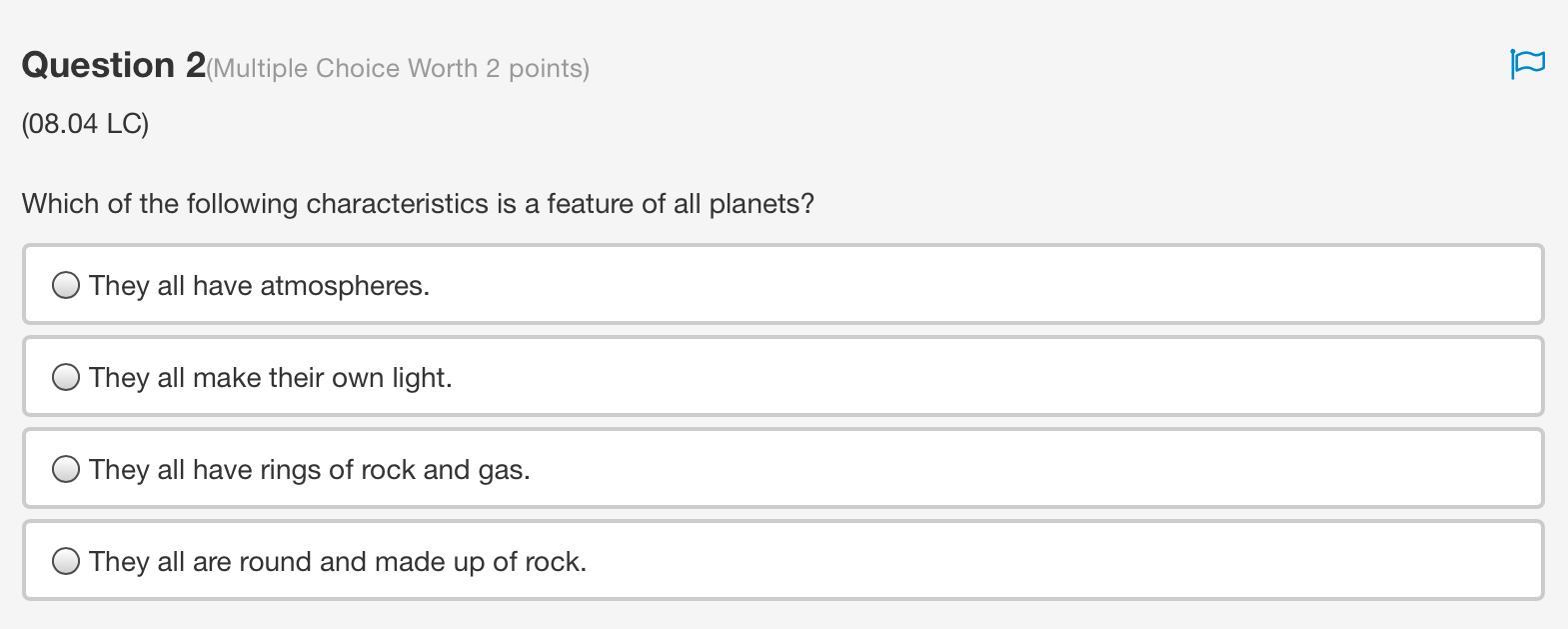Click the "(Multiple Choice Worth 2 points)" label
Viewport: 1568px width, 629px height.
[398, 68]
